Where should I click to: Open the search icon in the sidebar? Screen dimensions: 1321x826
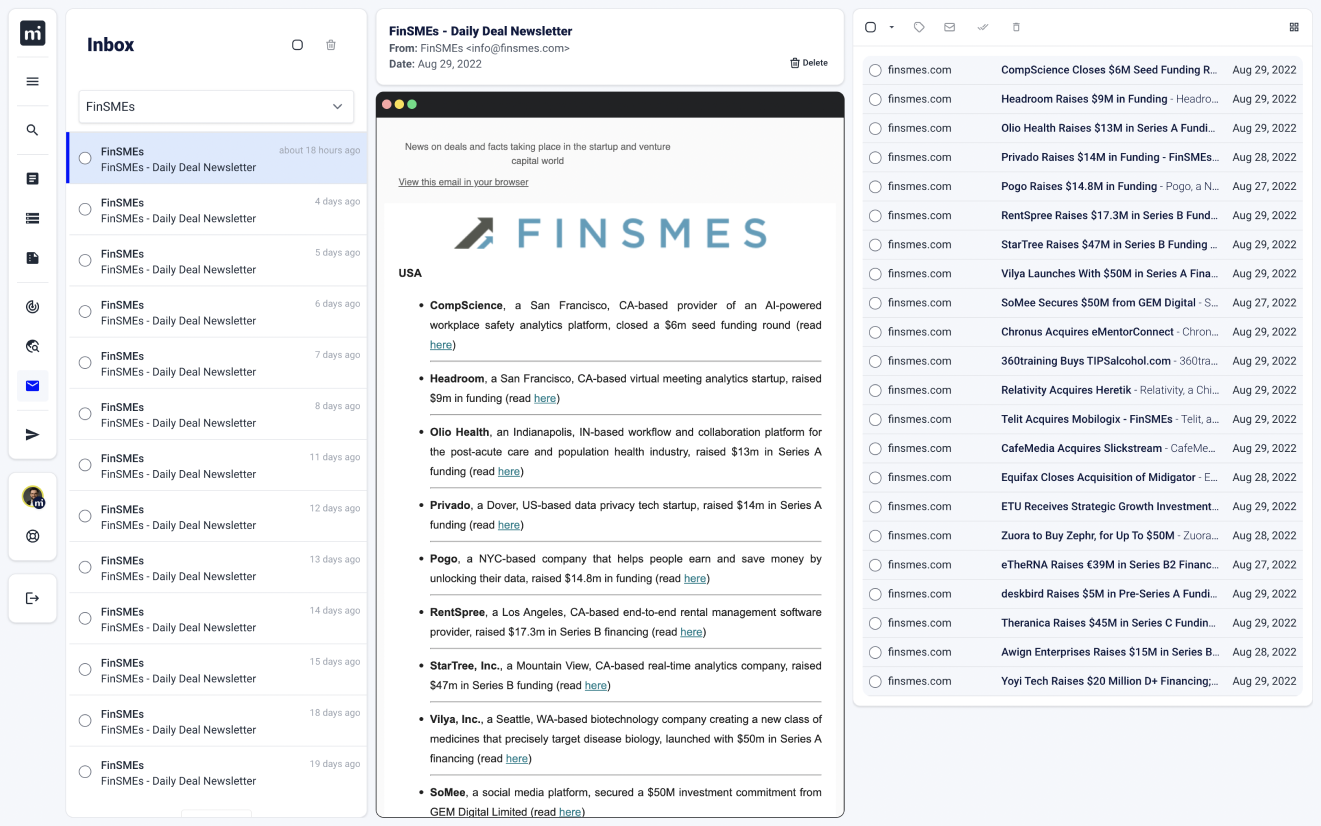point(32,130)
